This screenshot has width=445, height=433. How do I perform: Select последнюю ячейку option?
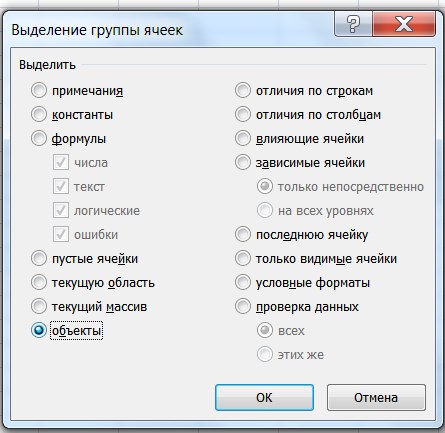(243, 234)
